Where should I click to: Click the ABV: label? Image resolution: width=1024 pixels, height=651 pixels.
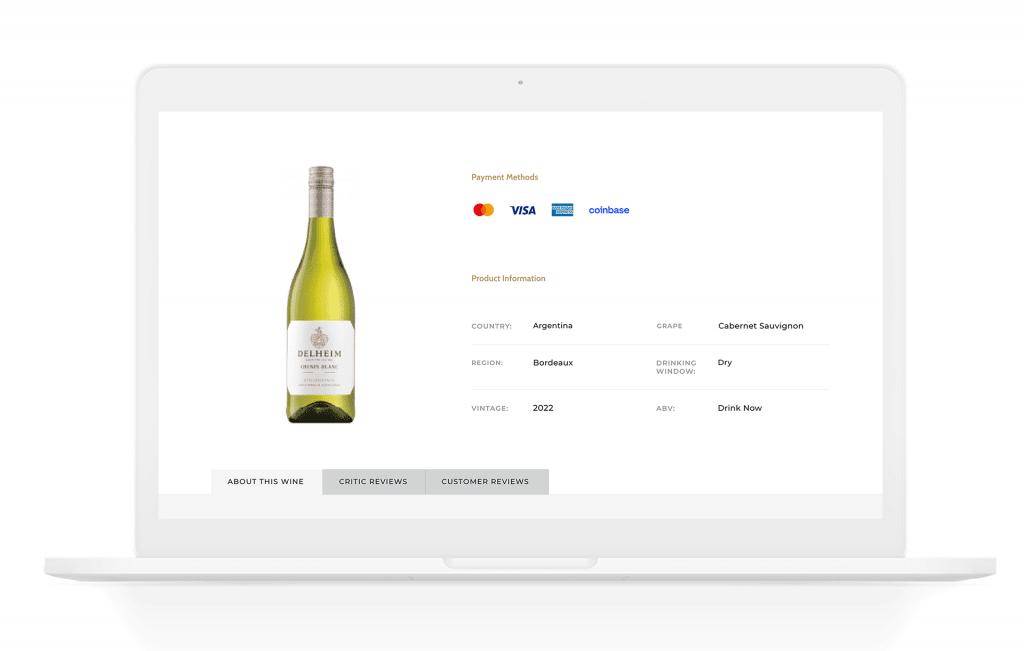pyautogui.click(x=665, y=408)
